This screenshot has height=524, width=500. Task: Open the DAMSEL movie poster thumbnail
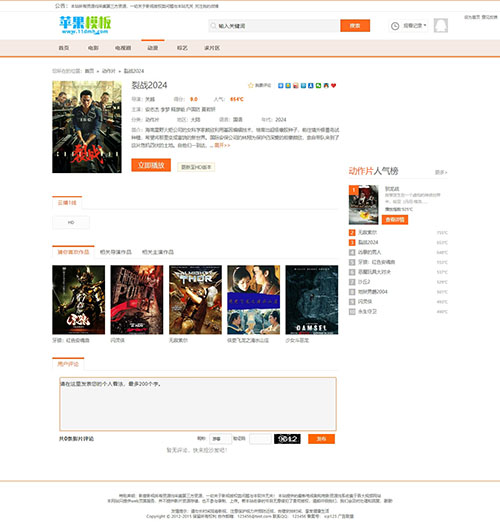click(311, 300)
